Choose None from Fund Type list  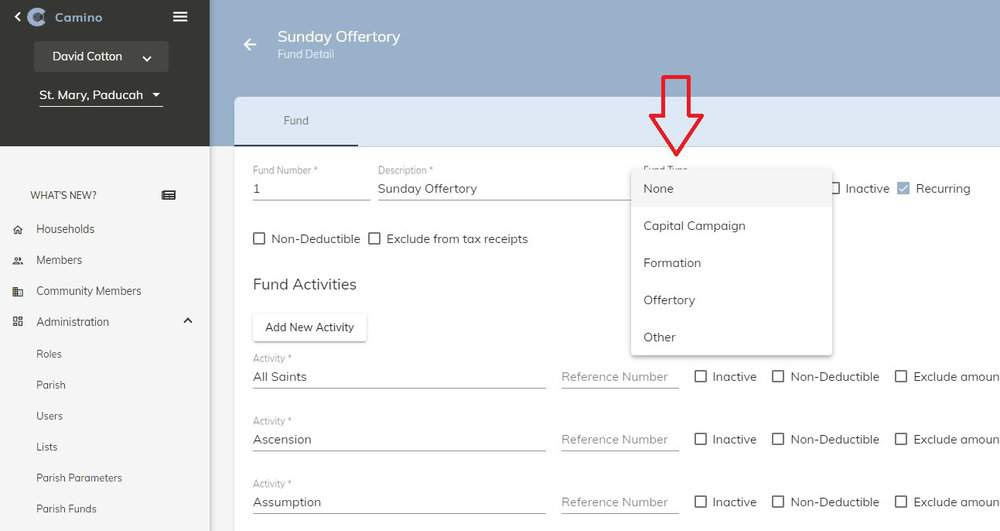click(732, 189)
